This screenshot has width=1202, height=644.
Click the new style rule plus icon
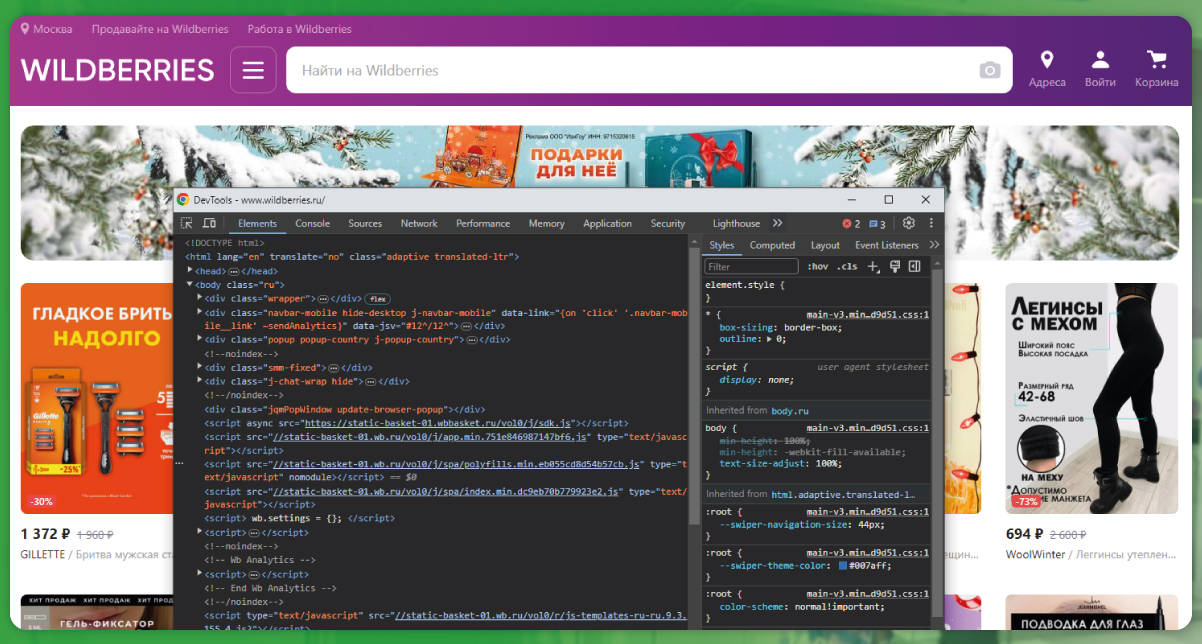pyautogui.click(x=873, y=266)
